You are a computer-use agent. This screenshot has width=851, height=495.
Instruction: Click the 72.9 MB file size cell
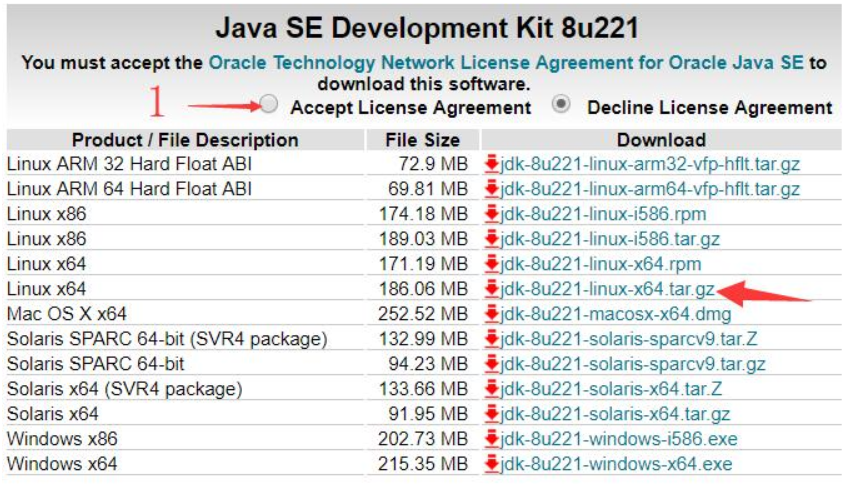coord(433,164)
